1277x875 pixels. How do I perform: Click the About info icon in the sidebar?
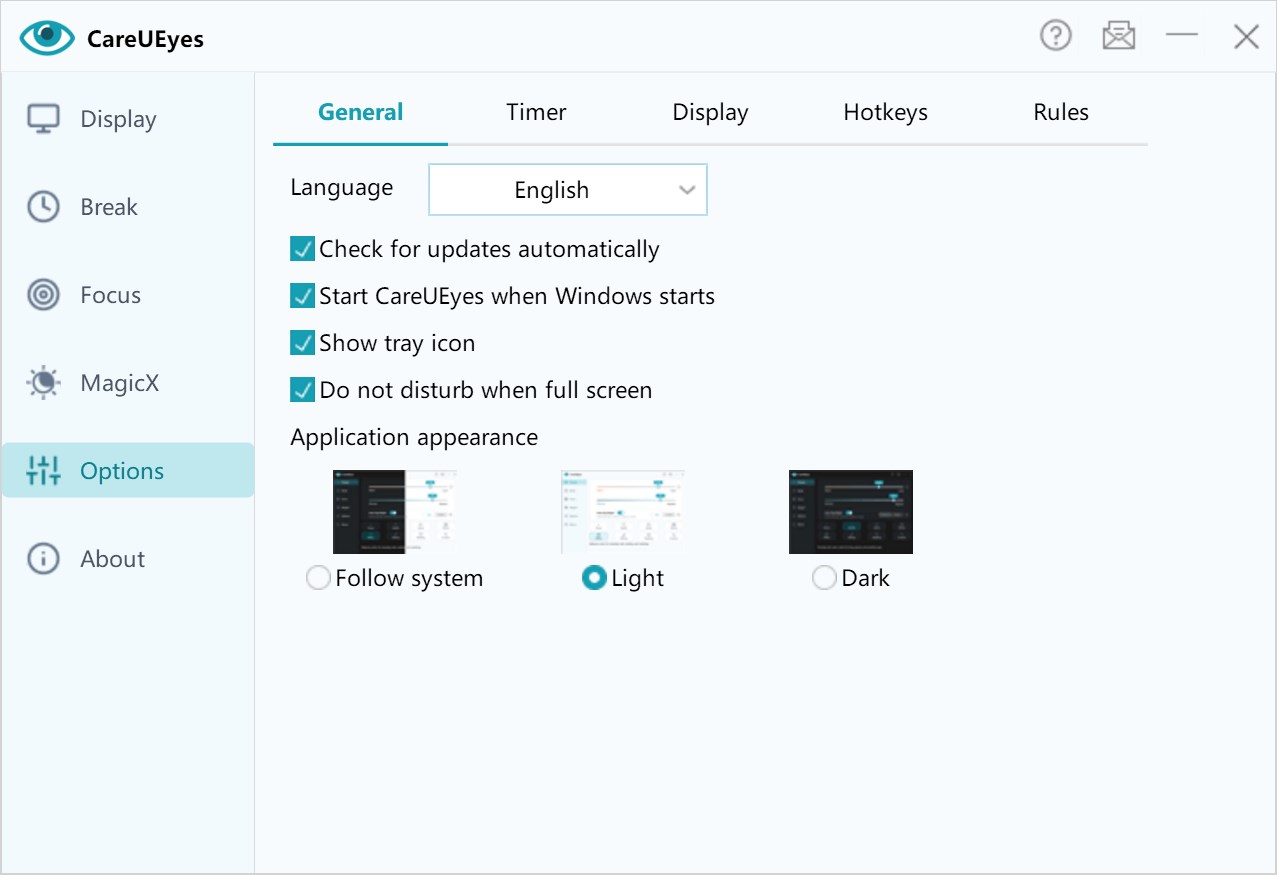(43, 559)
